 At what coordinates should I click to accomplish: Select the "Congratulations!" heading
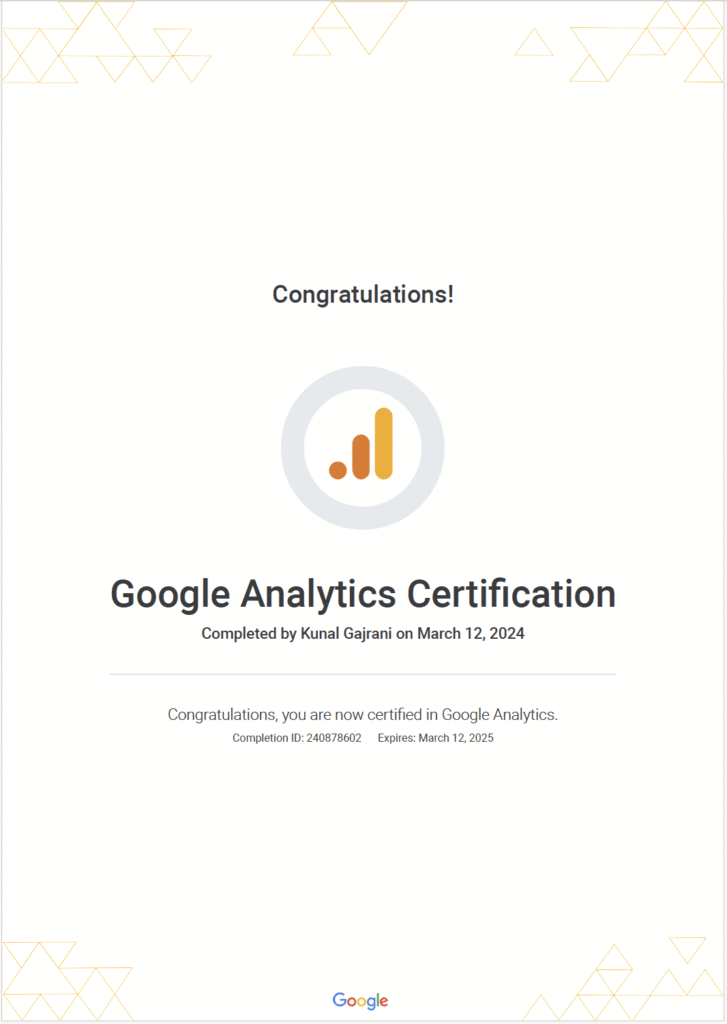coord(363,295)
